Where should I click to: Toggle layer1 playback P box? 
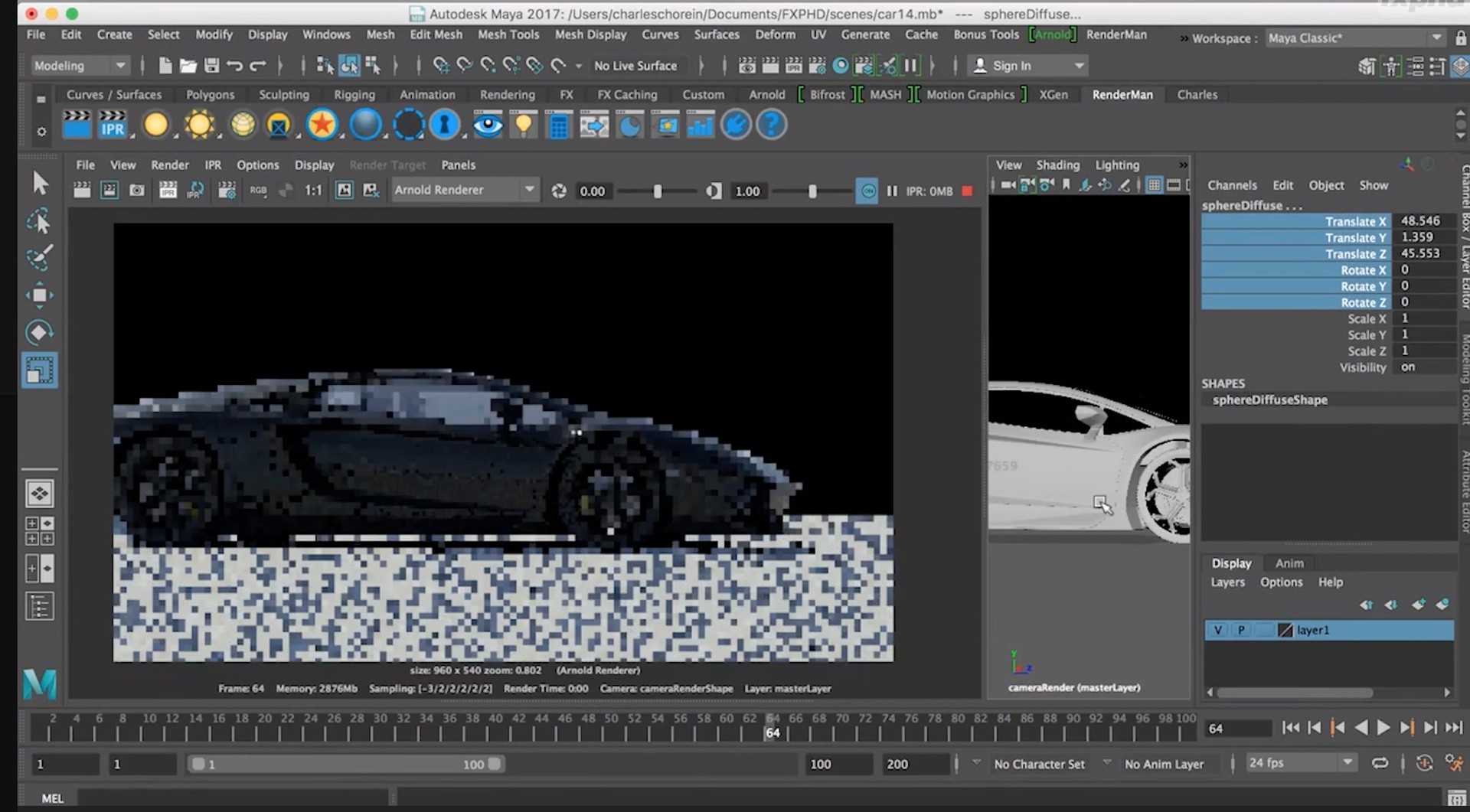click(1241, 630)
